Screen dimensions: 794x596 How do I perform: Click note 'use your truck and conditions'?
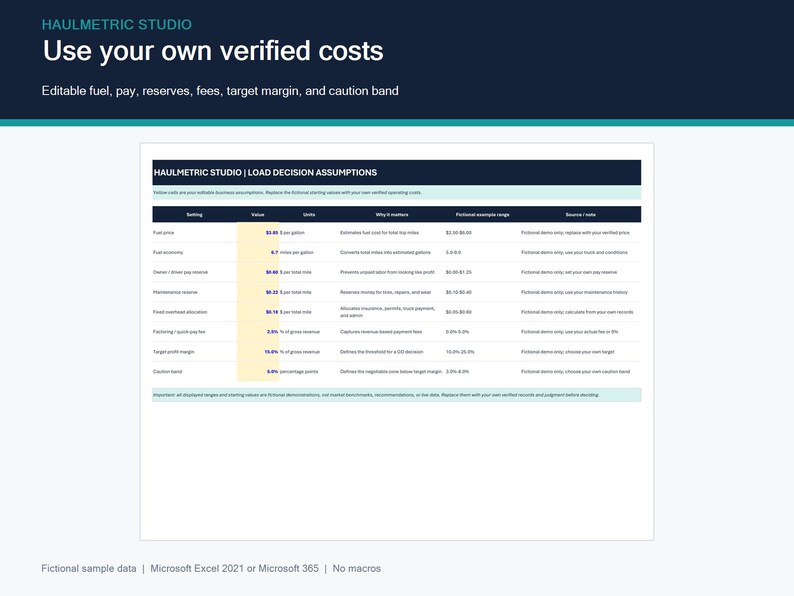click(574, 252)
